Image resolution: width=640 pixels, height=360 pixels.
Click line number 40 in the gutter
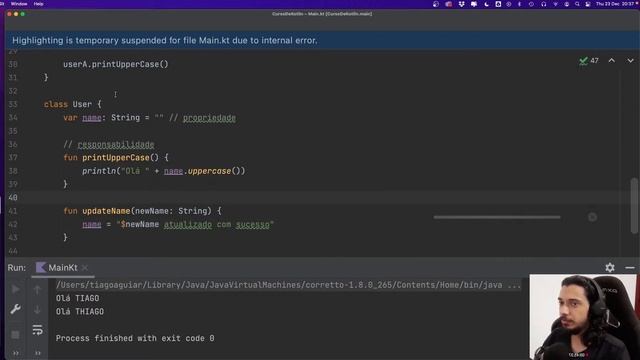click(x=13, y=198)
